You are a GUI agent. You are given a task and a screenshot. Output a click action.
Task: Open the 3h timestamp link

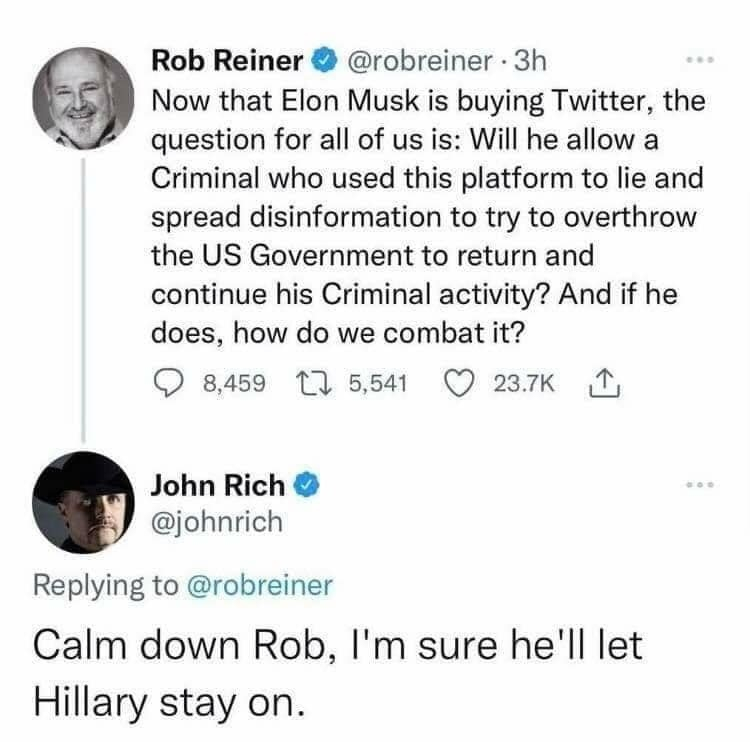[x=528, y=61]
